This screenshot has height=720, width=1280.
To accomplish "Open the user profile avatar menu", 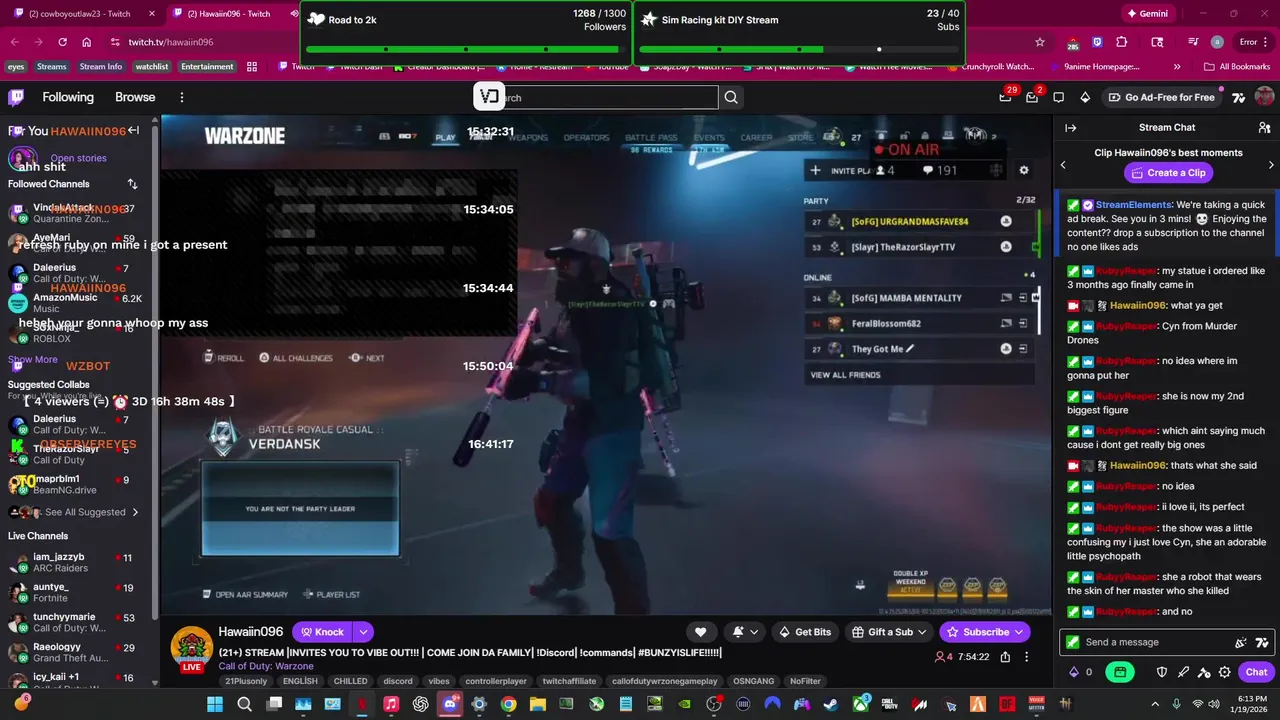I will click(1264, 97).
